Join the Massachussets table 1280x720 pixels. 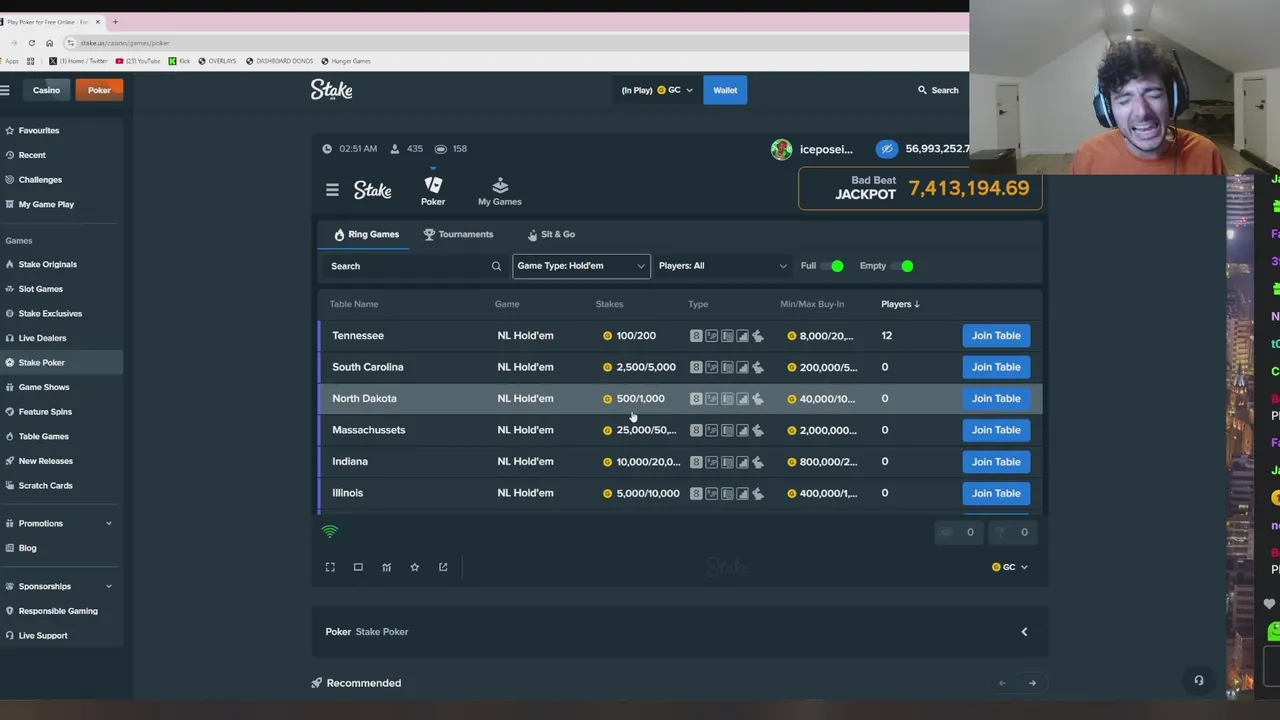tap(996, 430)
